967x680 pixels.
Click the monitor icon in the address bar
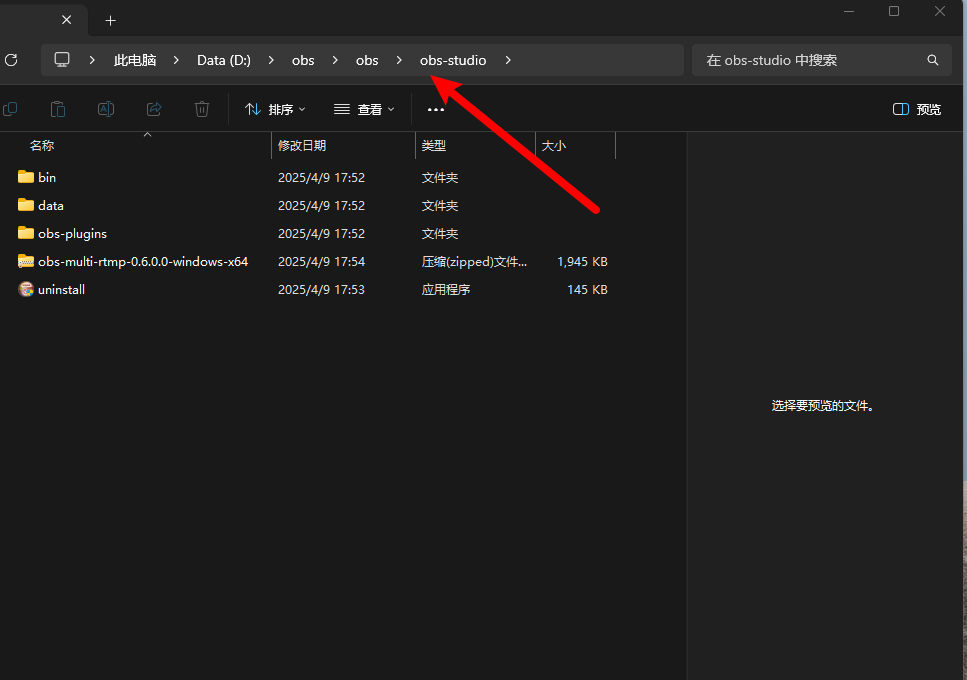[x=63, y=60]
